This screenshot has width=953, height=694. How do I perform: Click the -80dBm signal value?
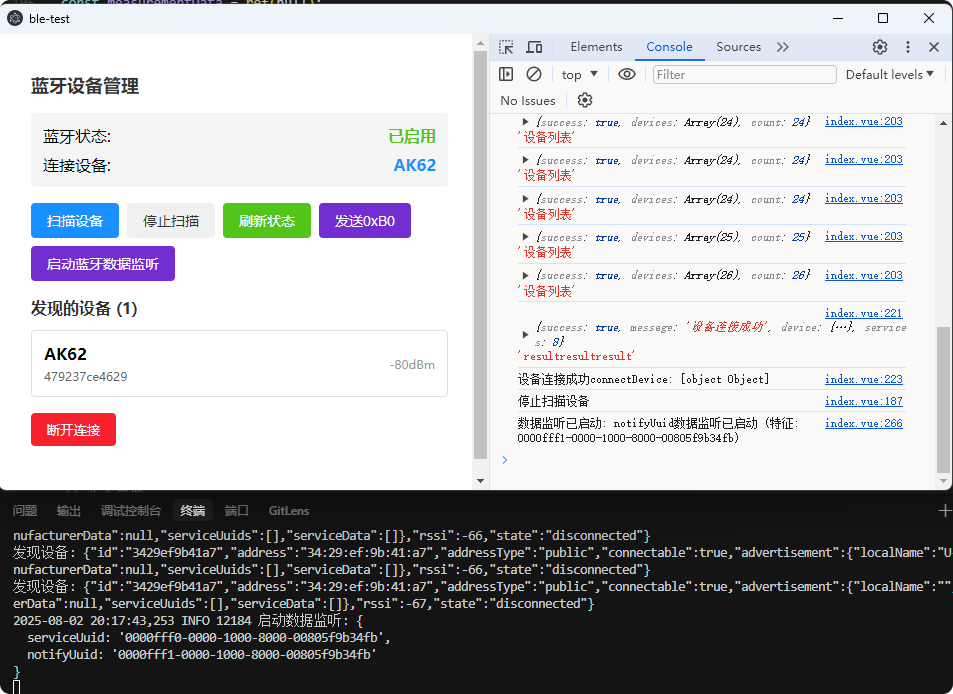[412, 365]
